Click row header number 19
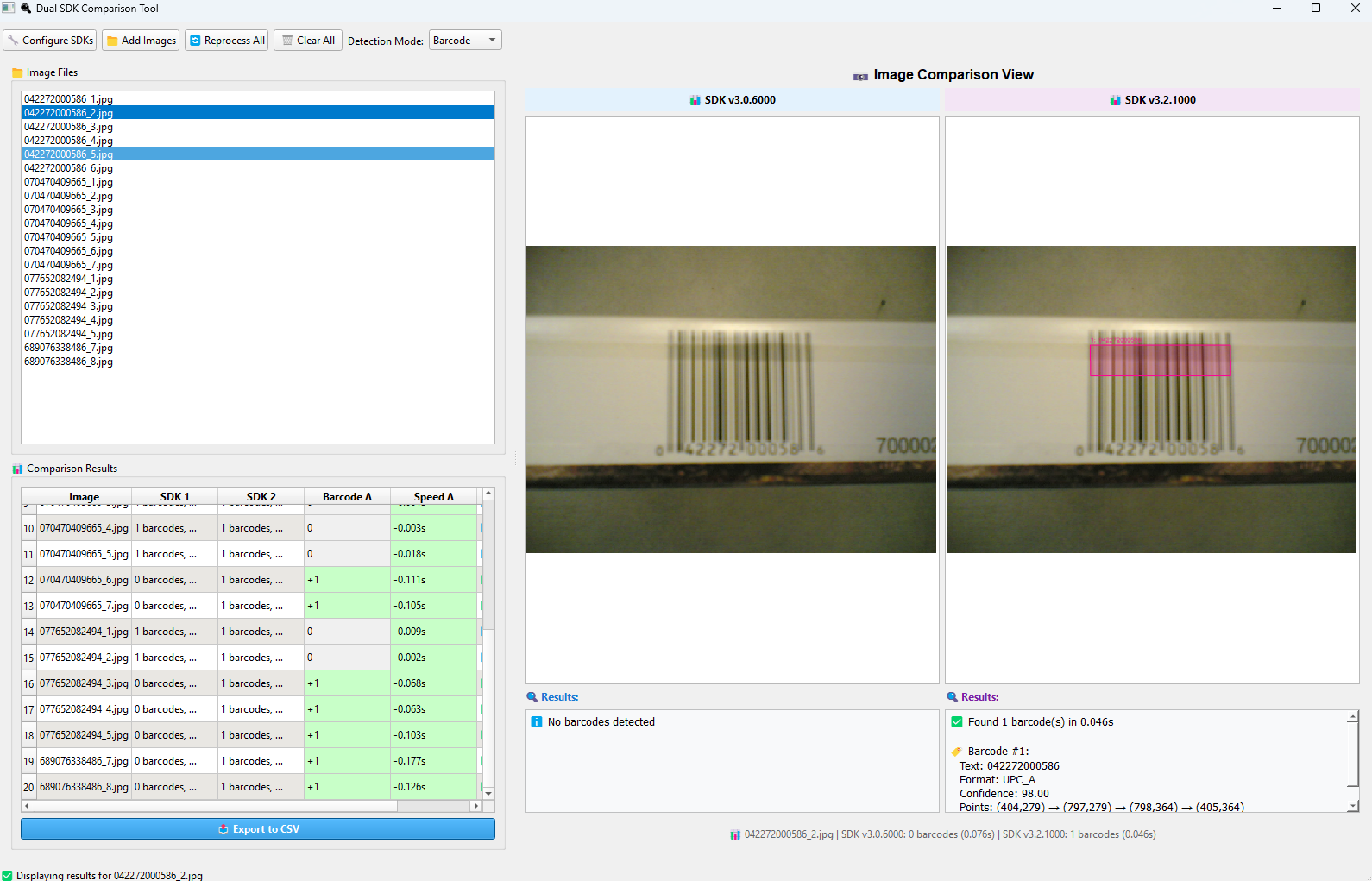This screenshot has height=881, width=1372. click(x=28, y=761)
